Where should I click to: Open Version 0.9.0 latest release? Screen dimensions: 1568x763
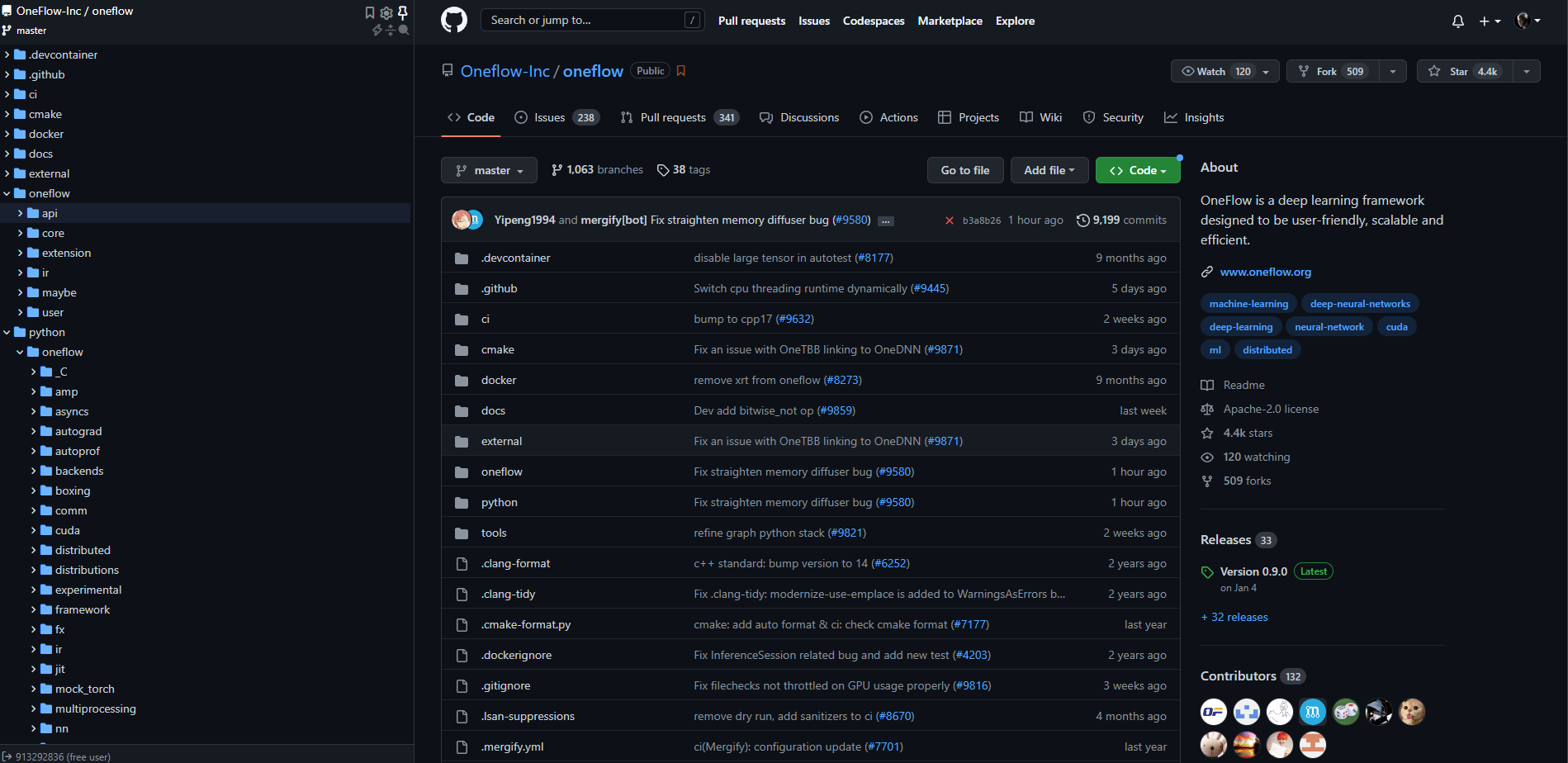click(x=1253, y=571)
